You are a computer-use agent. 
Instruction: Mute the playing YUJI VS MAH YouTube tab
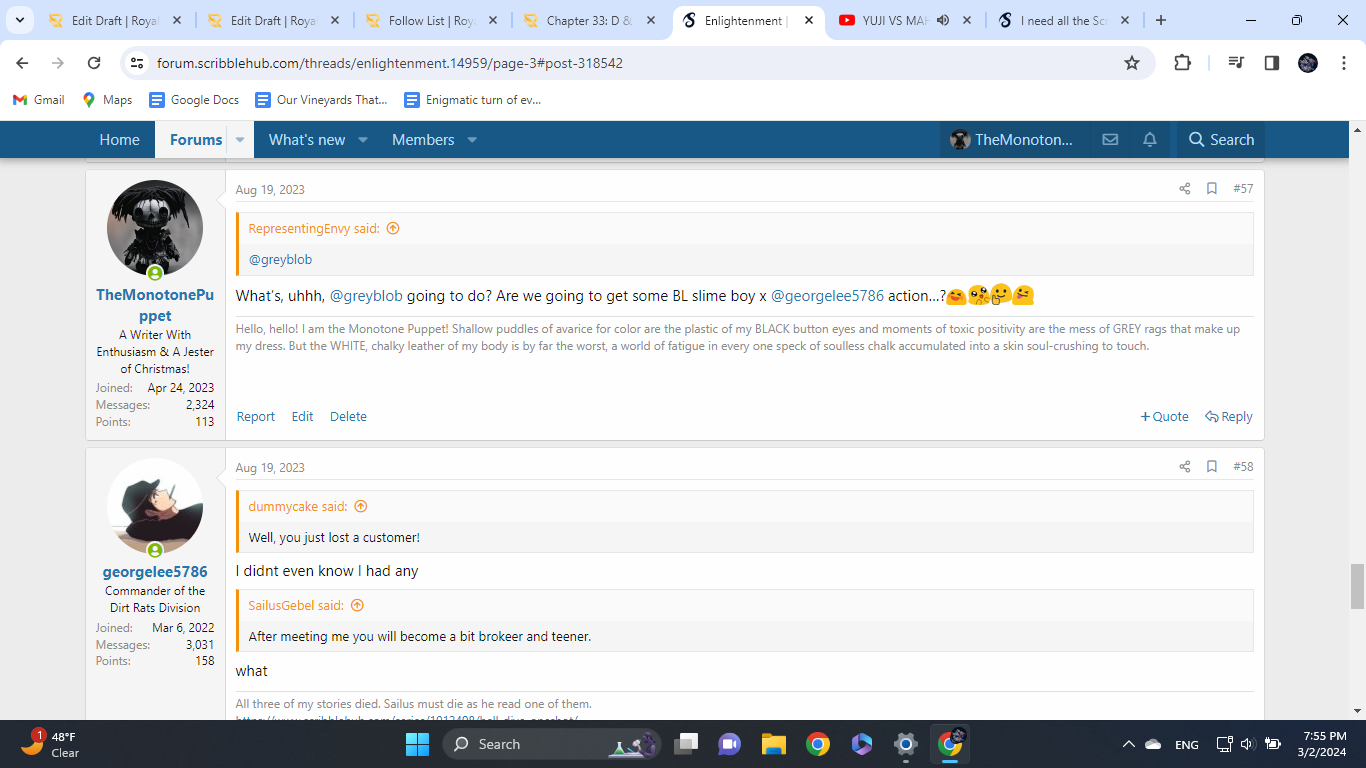[x=941, y=19]
